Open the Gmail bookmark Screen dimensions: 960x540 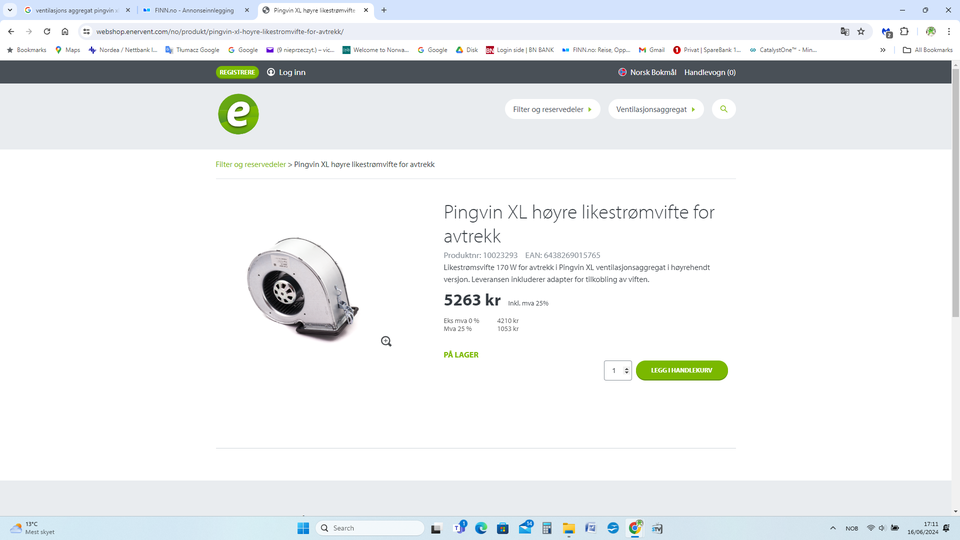tap(651, 50)
